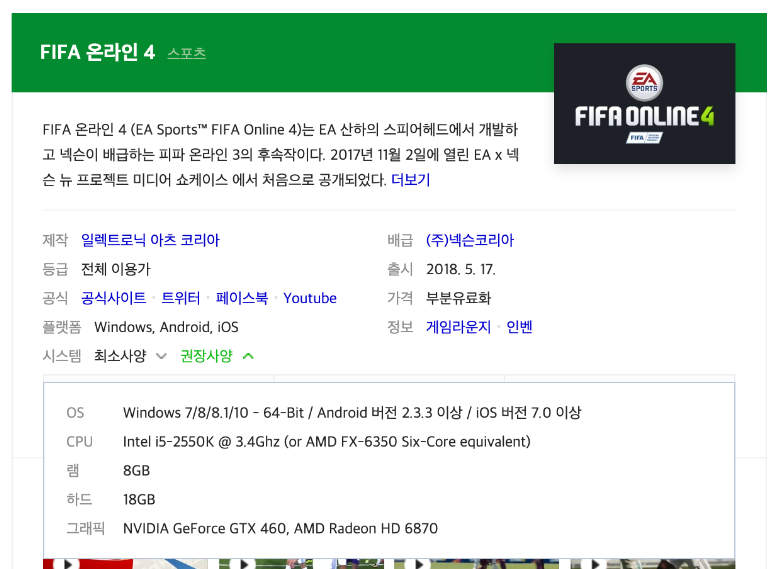Open the 게임라운지 info link
The height and width of the screenshot is (569, 771).
[x=458, y=327]
